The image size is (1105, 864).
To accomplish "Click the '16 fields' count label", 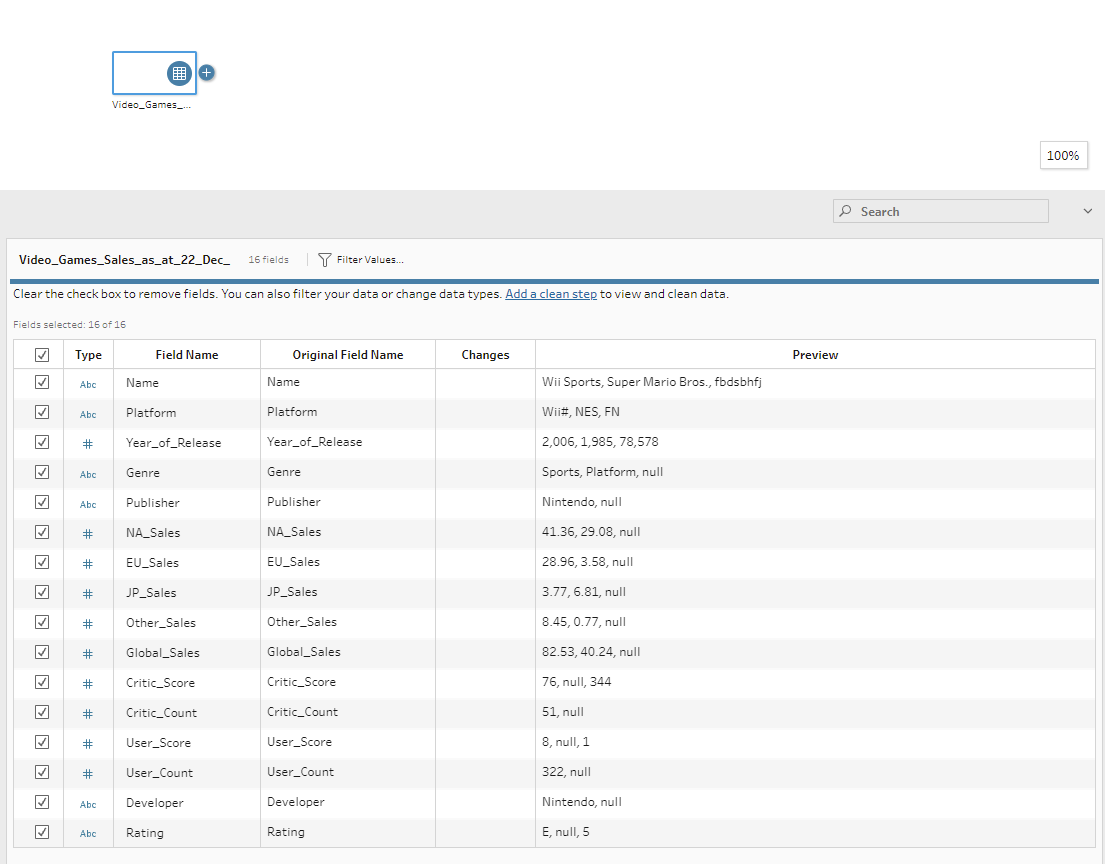I will point(268,260).
